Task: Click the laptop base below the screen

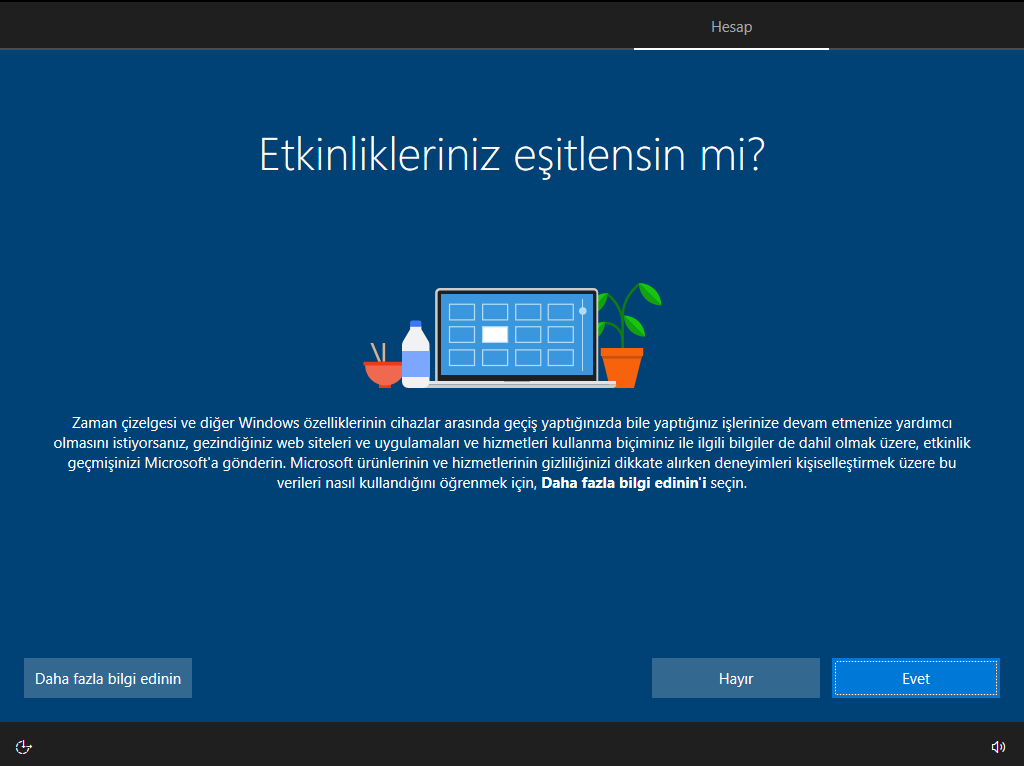Action: pos(520,384)
